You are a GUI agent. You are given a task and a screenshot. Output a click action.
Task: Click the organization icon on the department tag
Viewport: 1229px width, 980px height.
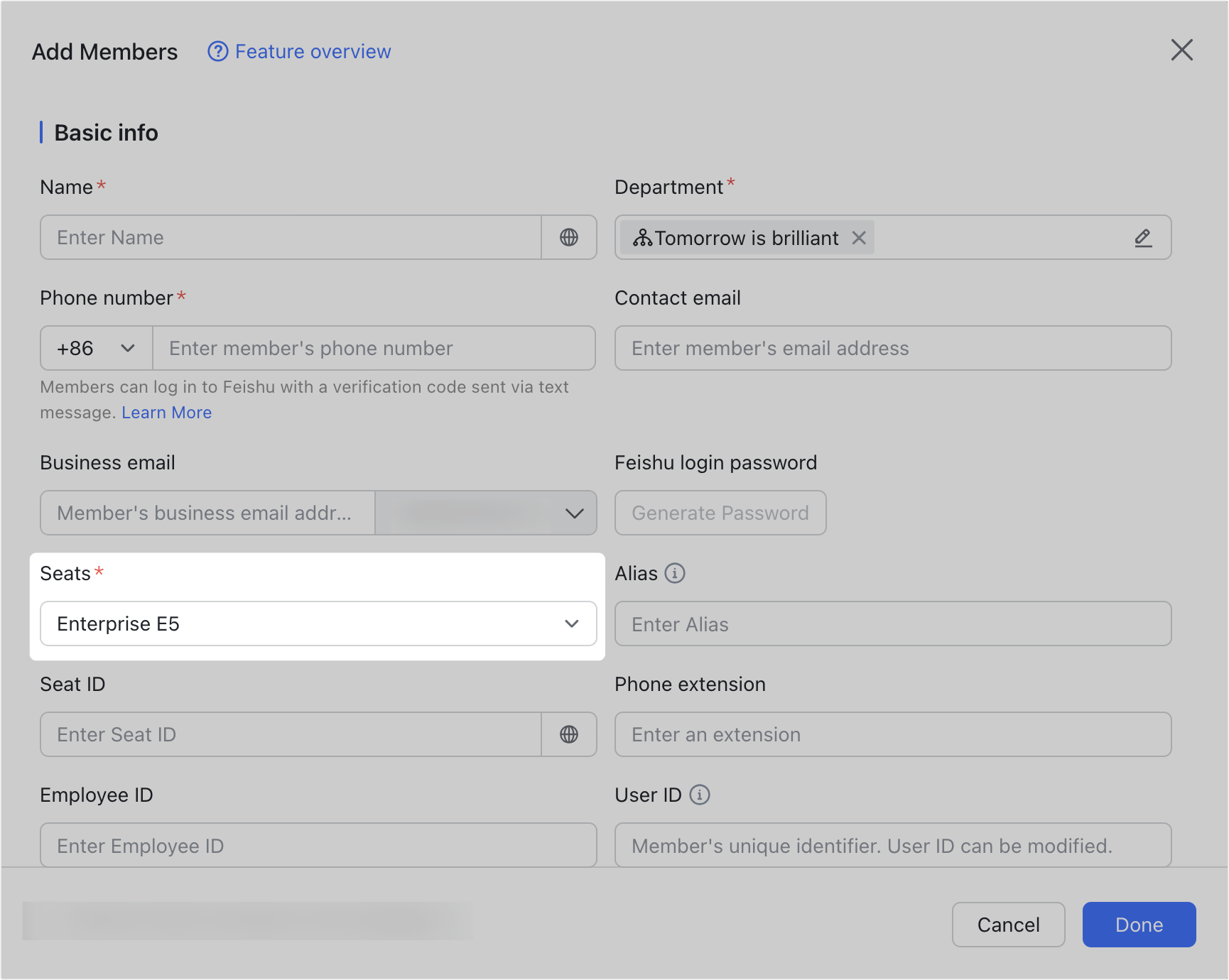coord(644,237)
